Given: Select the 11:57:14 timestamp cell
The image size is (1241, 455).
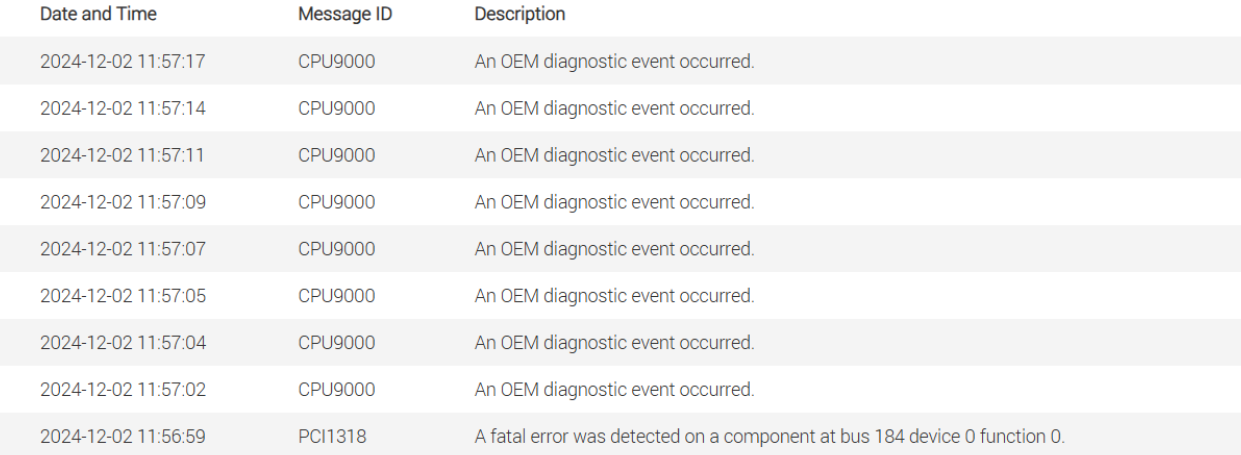Looking at the screenshot, I should click(123, 108).
